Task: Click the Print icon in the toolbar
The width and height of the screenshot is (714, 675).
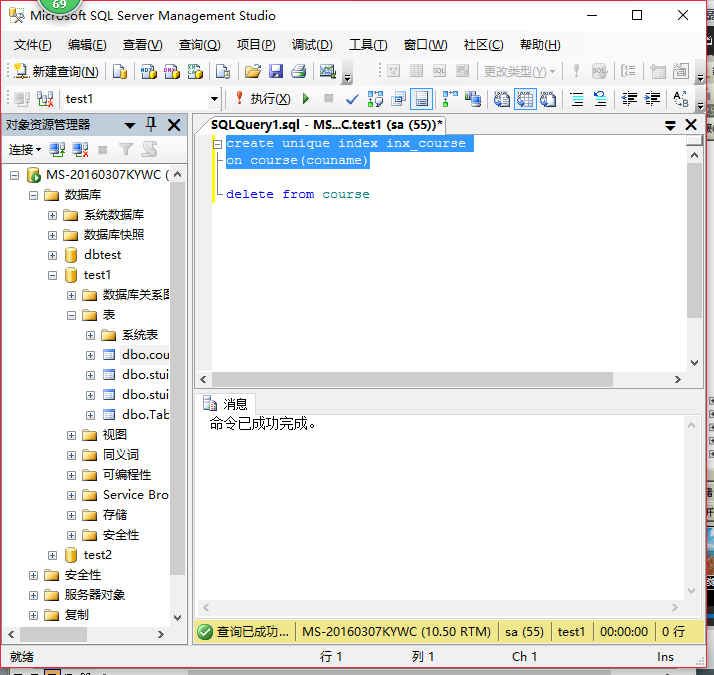Action: click(299, 71)
